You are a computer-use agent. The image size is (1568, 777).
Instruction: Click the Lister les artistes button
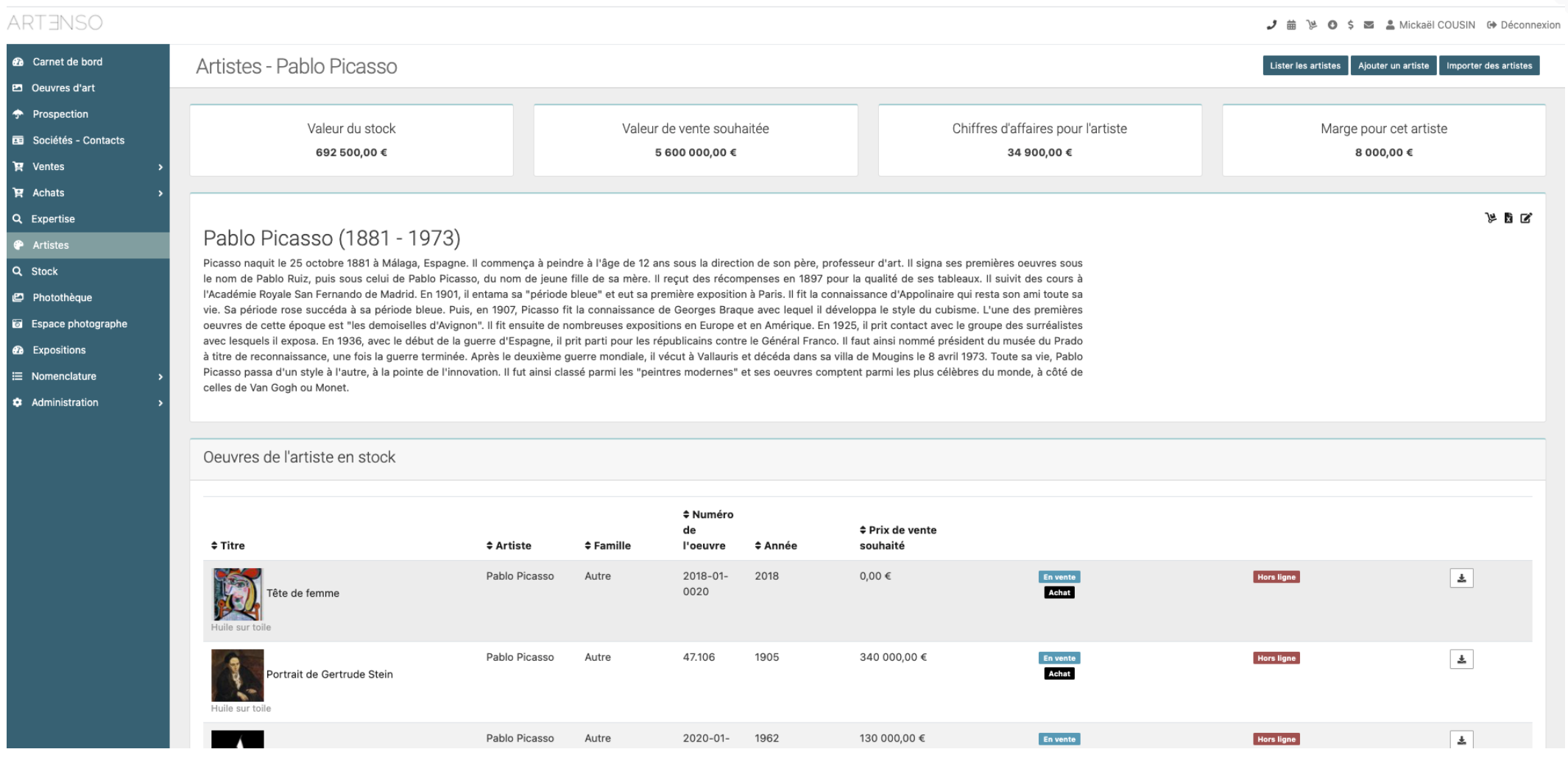pos(1305,65)
